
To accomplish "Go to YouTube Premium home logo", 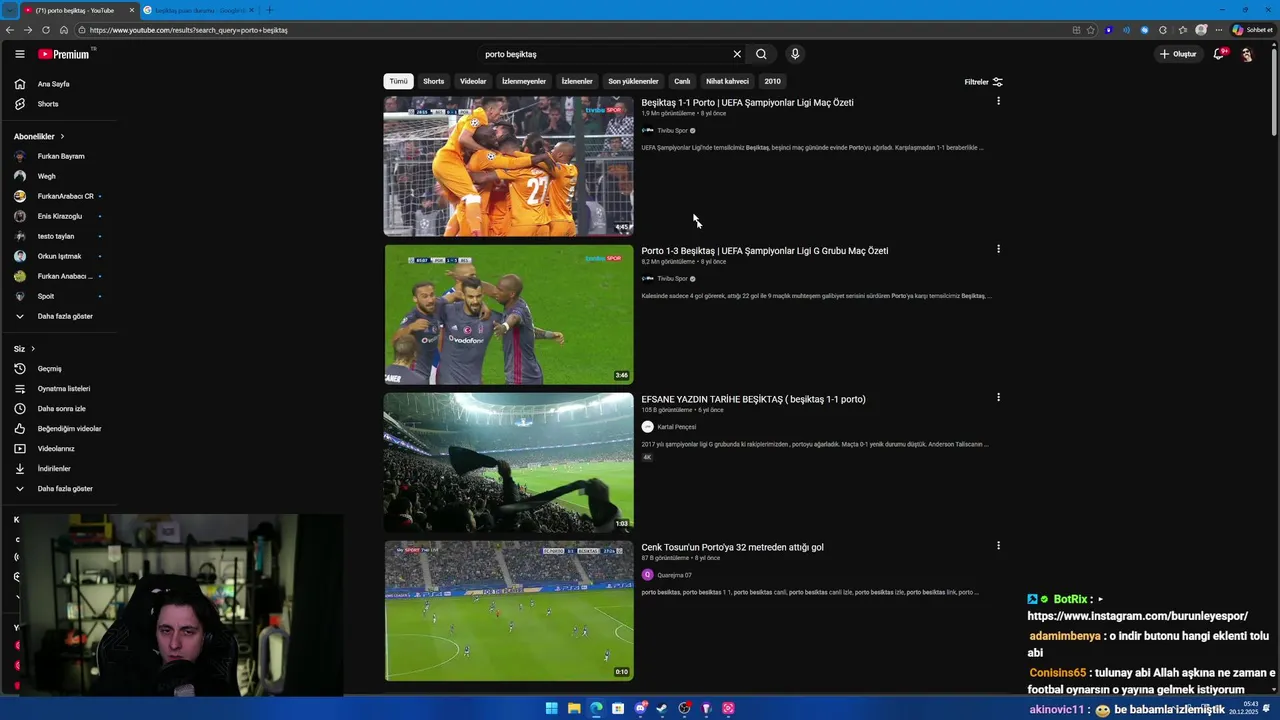I will click(x=64, y=54).
